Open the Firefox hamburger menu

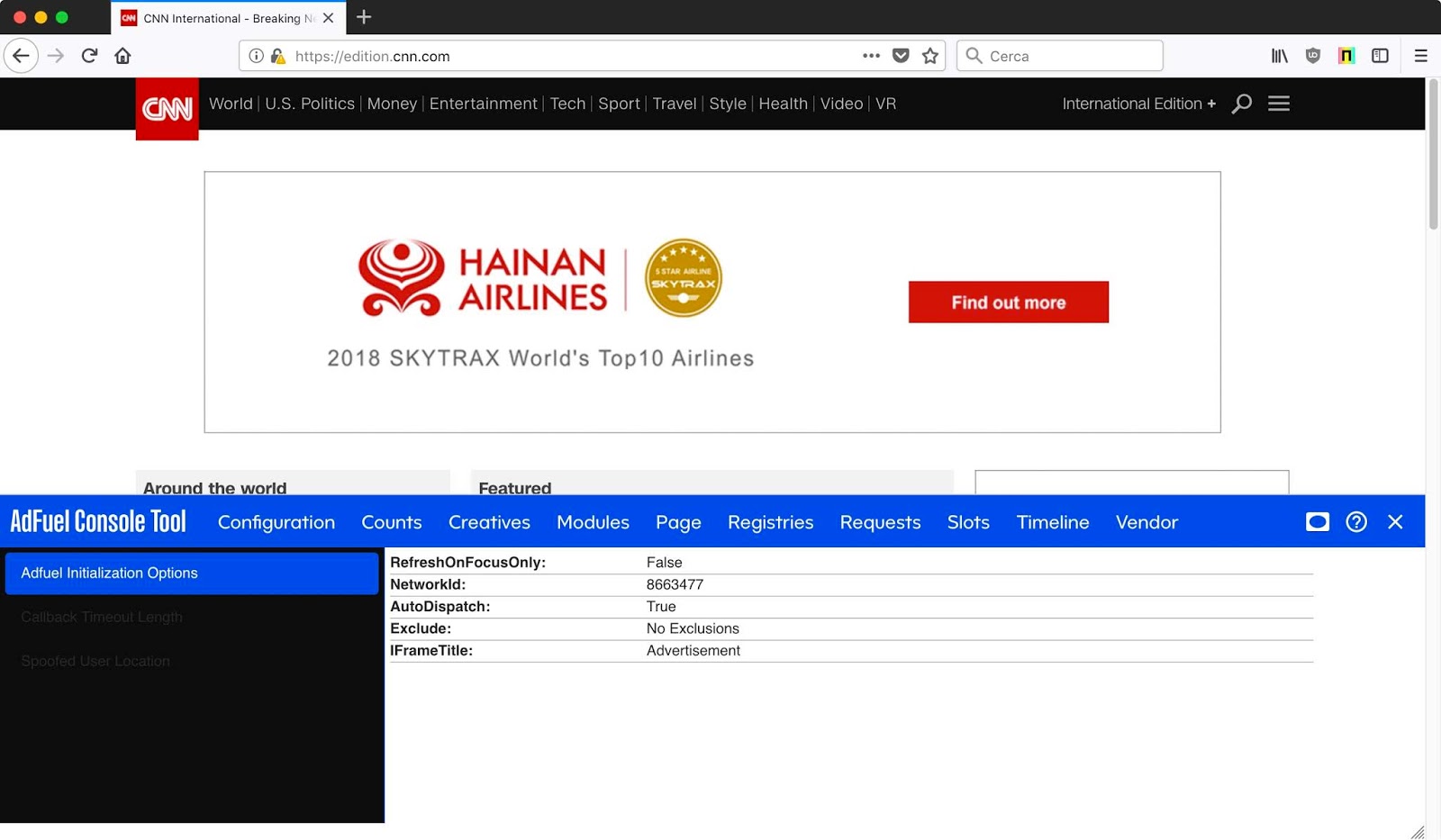[1421, 56]
